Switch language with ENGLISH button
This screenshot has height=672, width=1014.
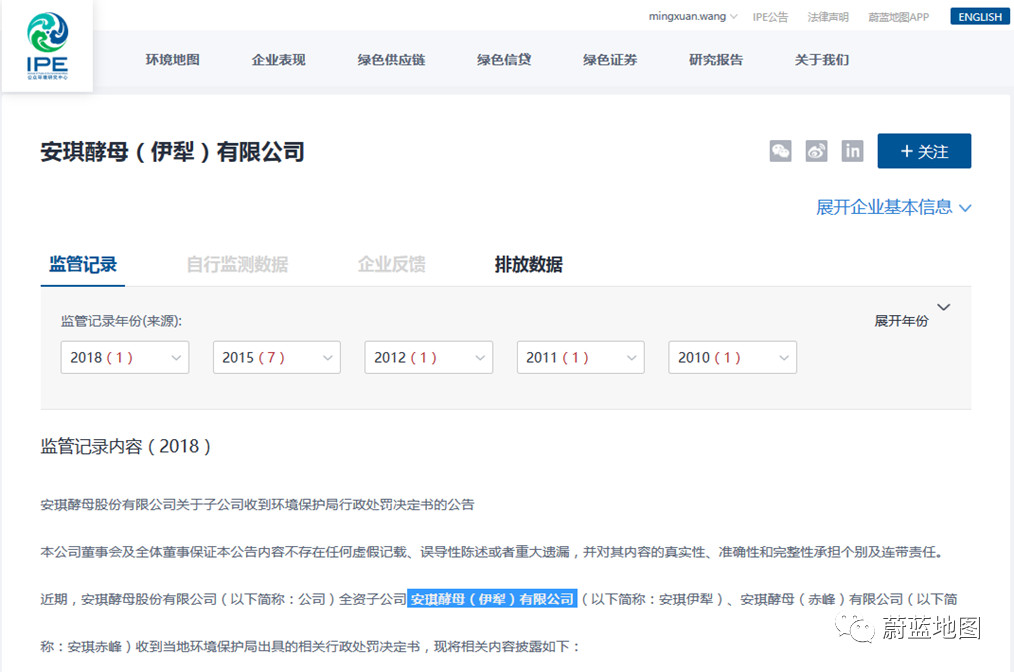pyautogui.click(x=980, y=17)
